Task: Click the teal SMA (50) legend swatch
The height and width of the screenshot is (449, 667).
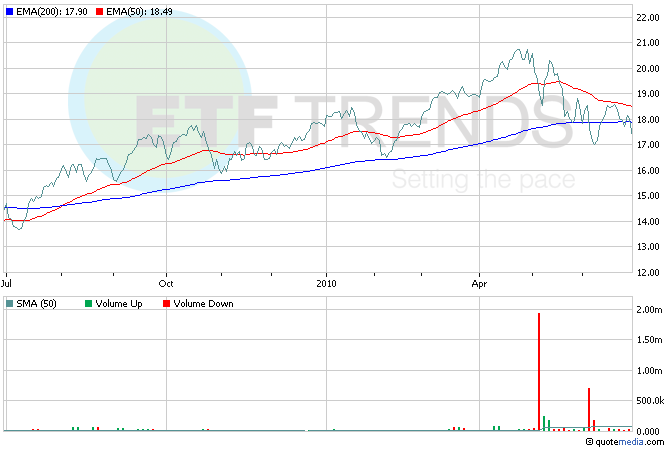Action: (x=9, y=304)
